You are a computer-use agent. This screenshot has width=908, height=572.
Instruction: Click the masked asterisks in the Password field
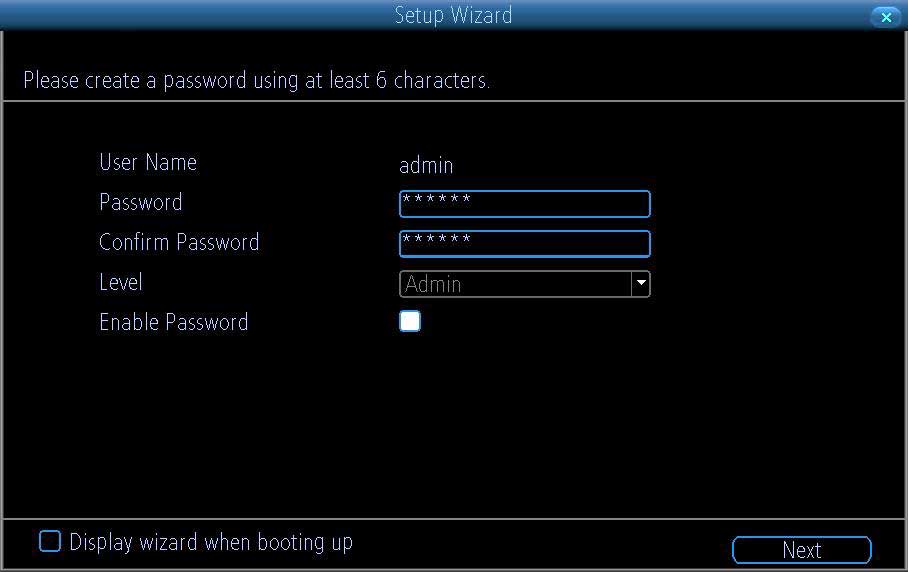436,201
